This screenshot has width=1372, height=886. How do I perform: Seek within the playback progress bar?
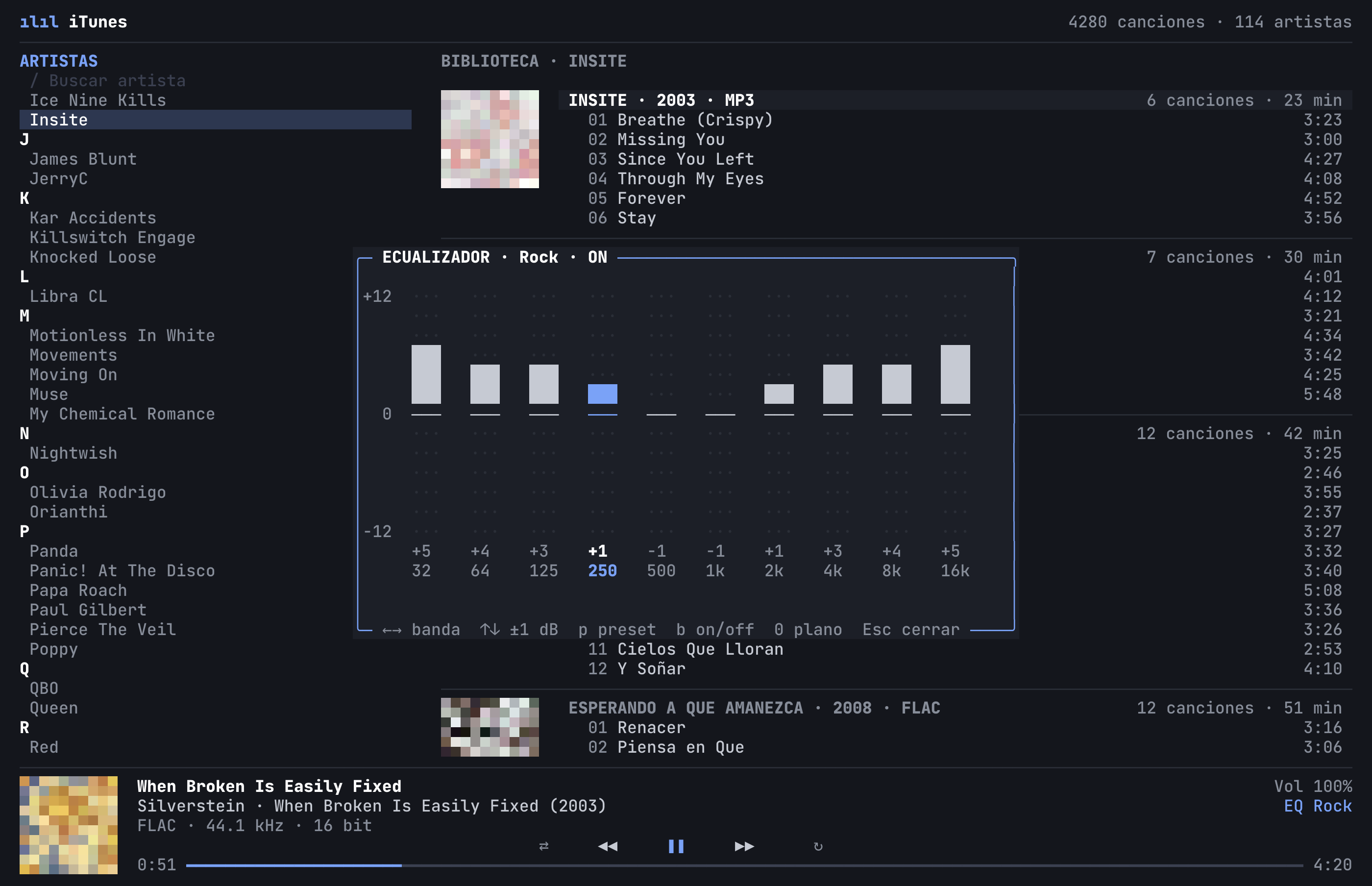[744, 865]
